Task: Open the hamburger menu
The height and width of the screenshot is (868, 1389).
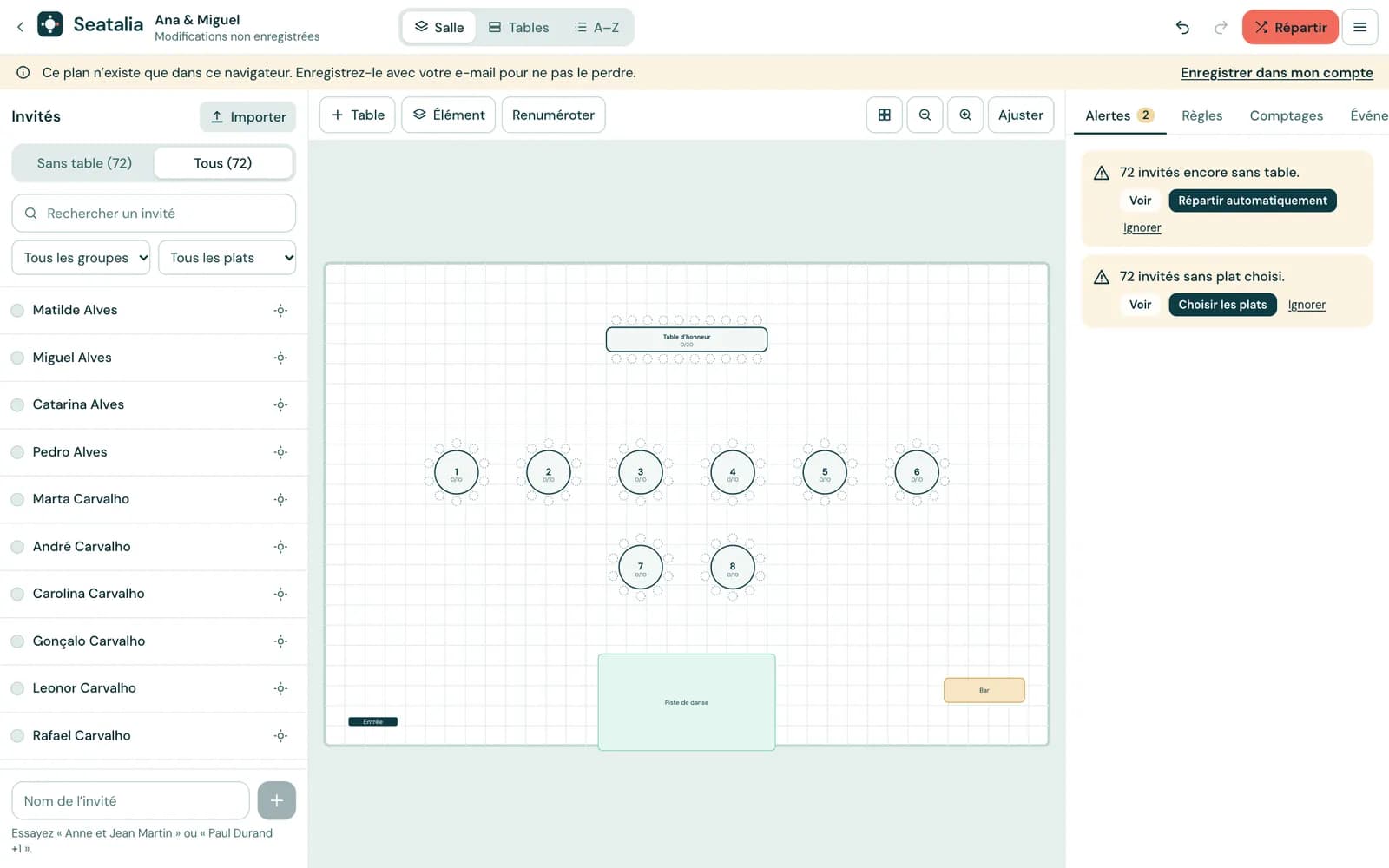Action: pos(1359,27)
